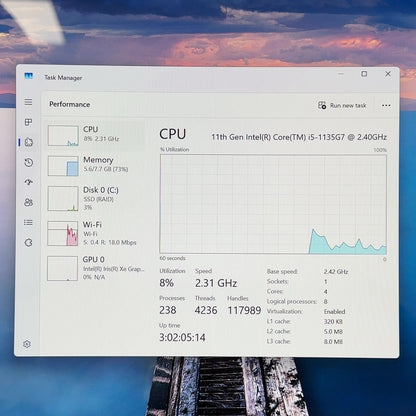Viewport: 416px width, 416px height.
Task: Click the Performance page heading
Action: click(70, 104)
